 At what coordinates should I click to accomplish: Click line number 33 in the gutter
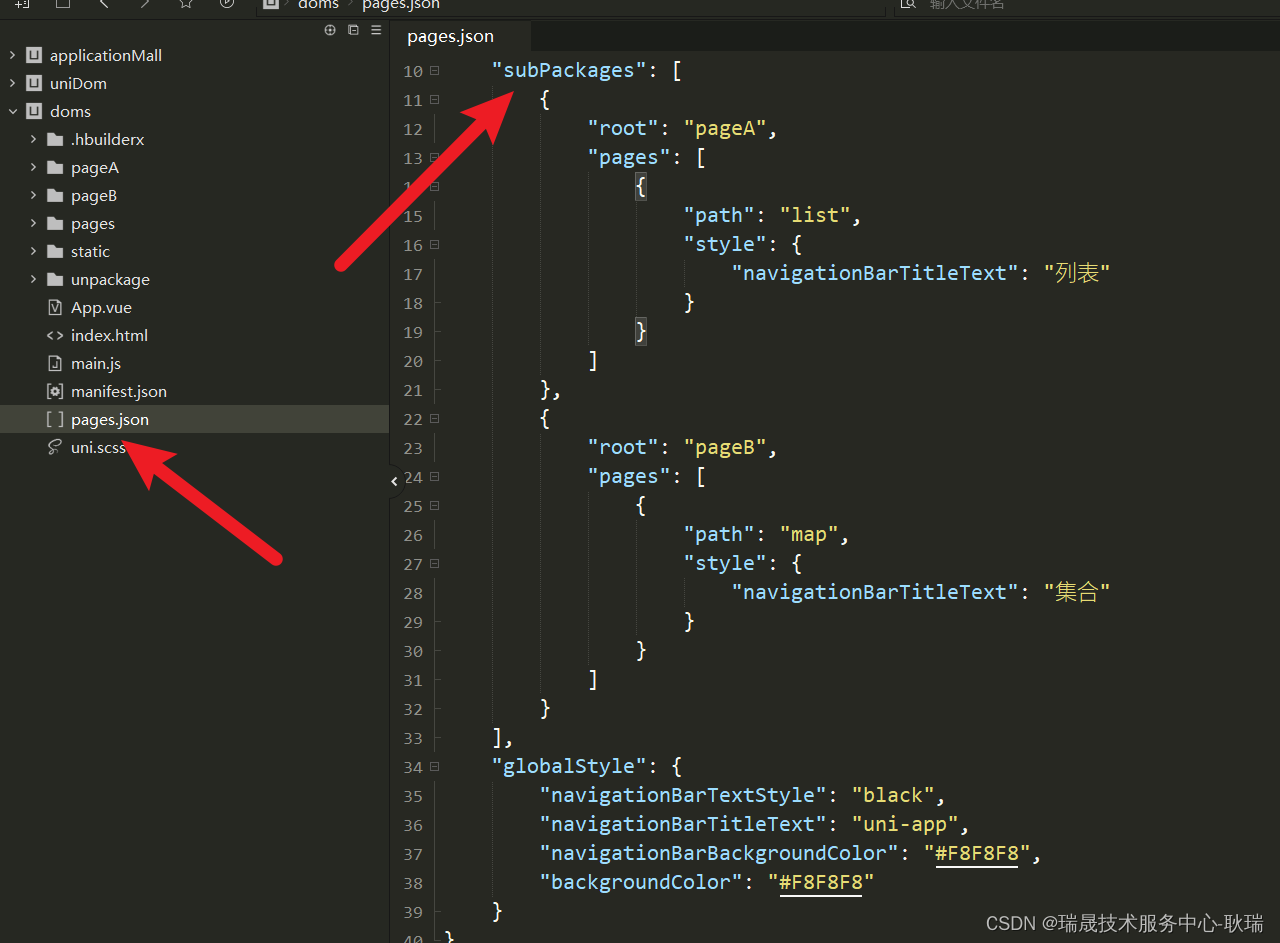pyautogui.click(x=413, y=739)
